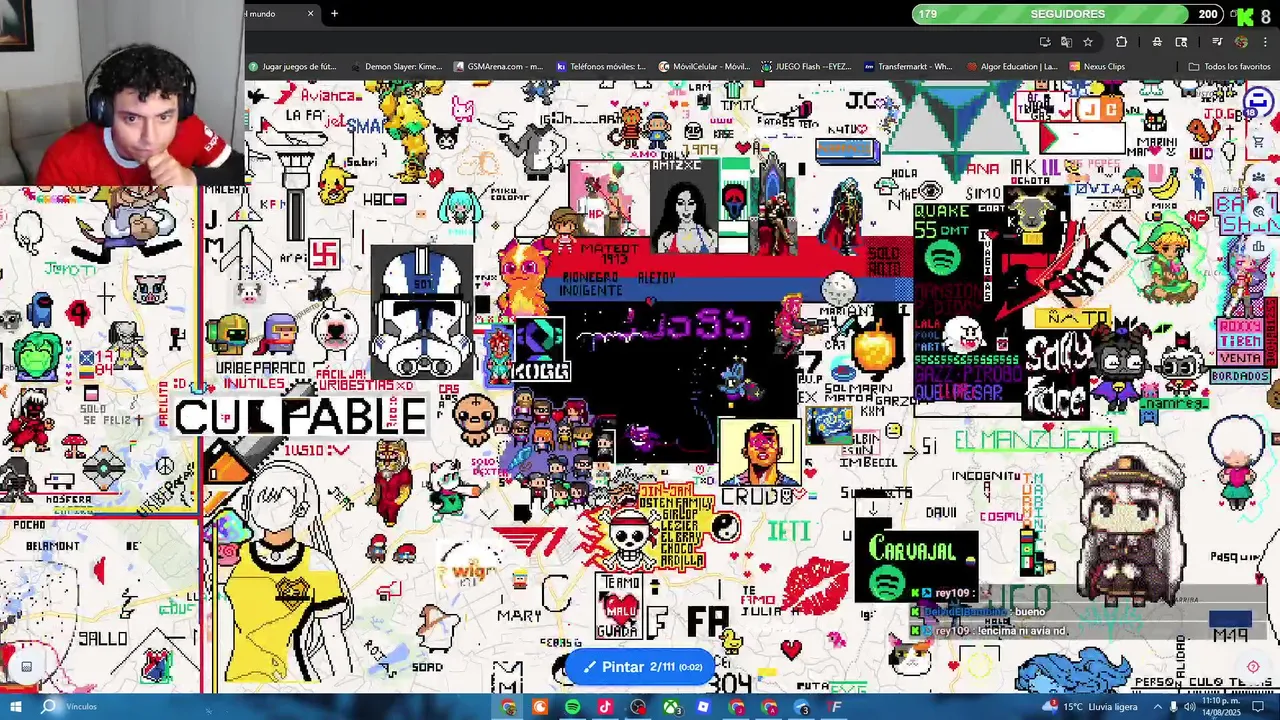Click the location target icon at bottom right
This screenshot has height=720, width=1280.
tap(1253, 667)
